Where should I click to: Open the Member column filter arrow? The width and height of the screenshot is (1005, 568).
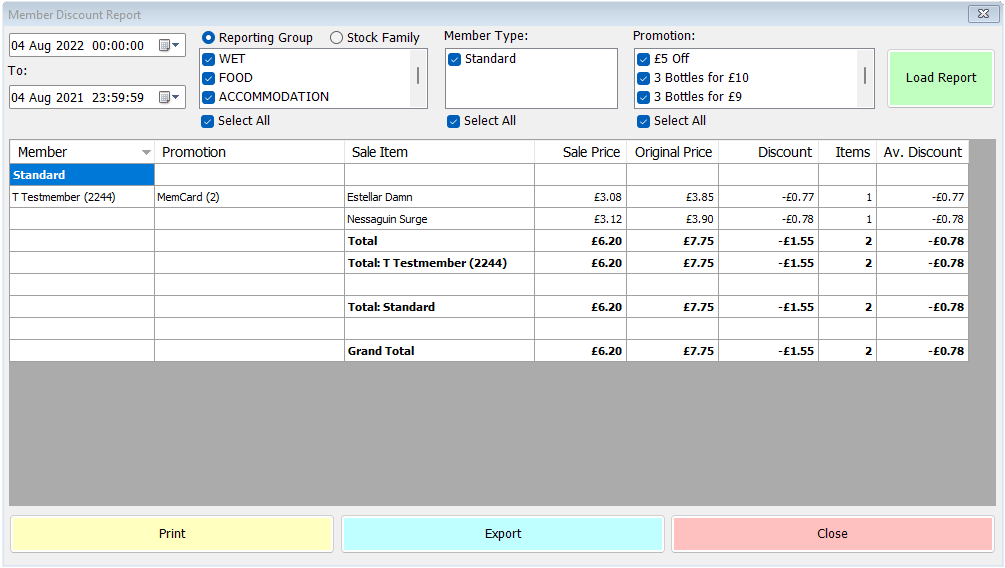click(x=146, y=153)
